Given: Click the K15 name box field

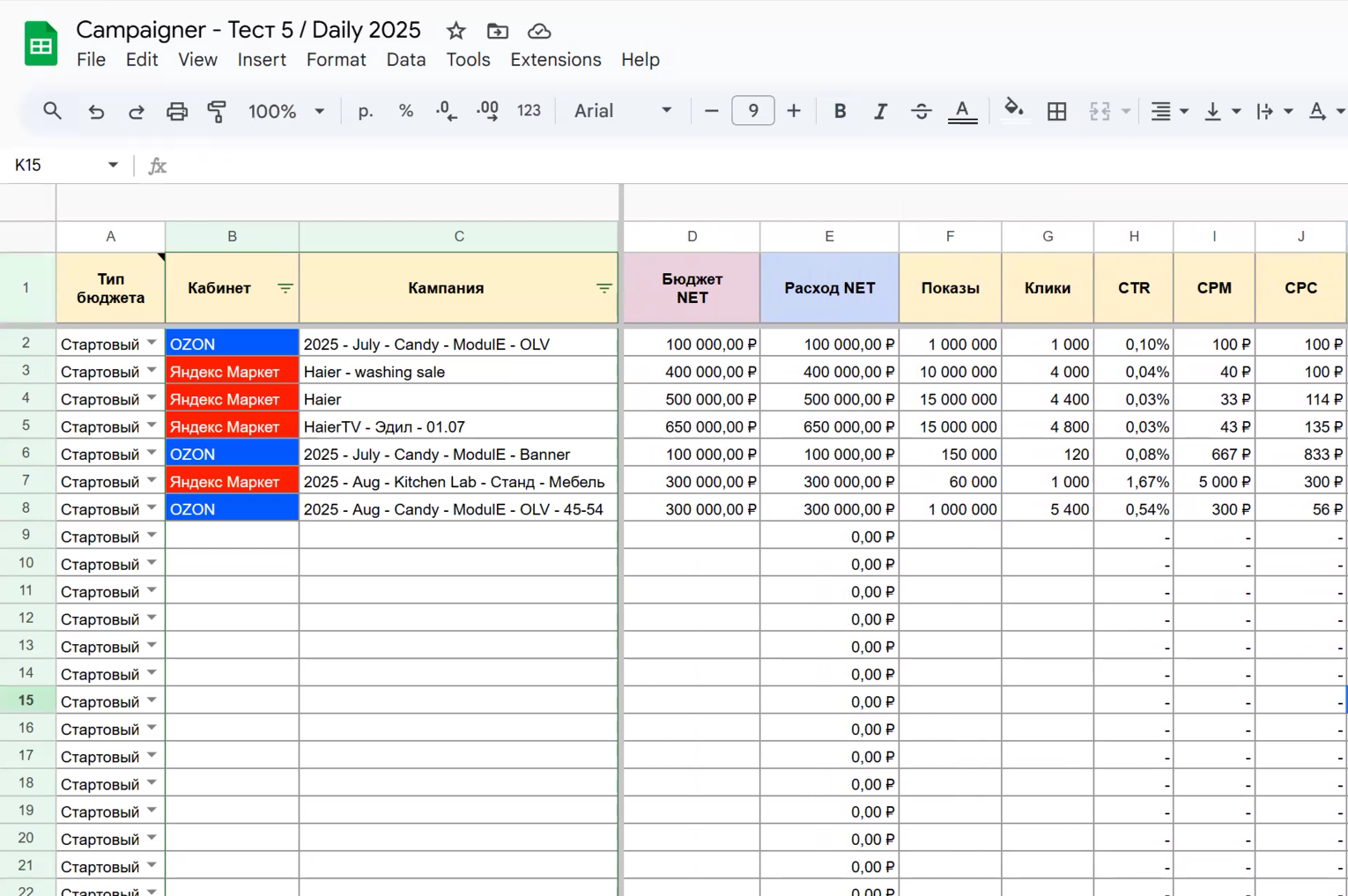Looking at the screenshot, I should tap(55, 166).
